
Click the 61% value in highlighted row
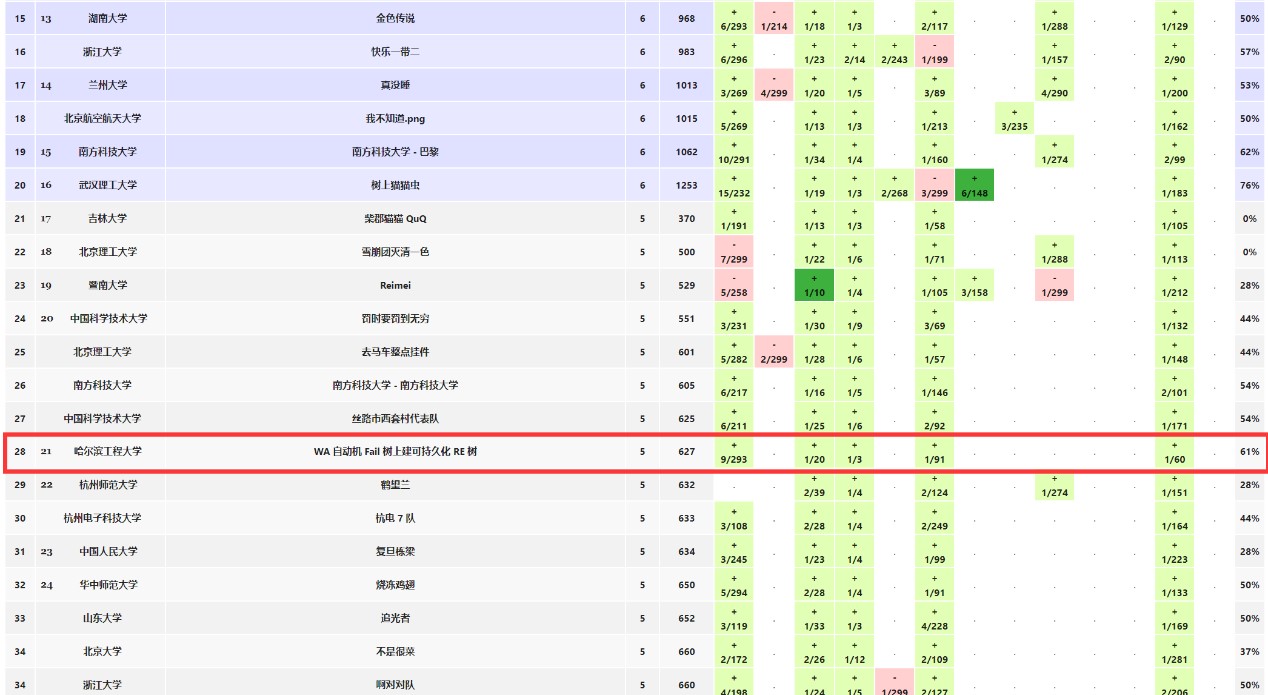[1249, 452]
